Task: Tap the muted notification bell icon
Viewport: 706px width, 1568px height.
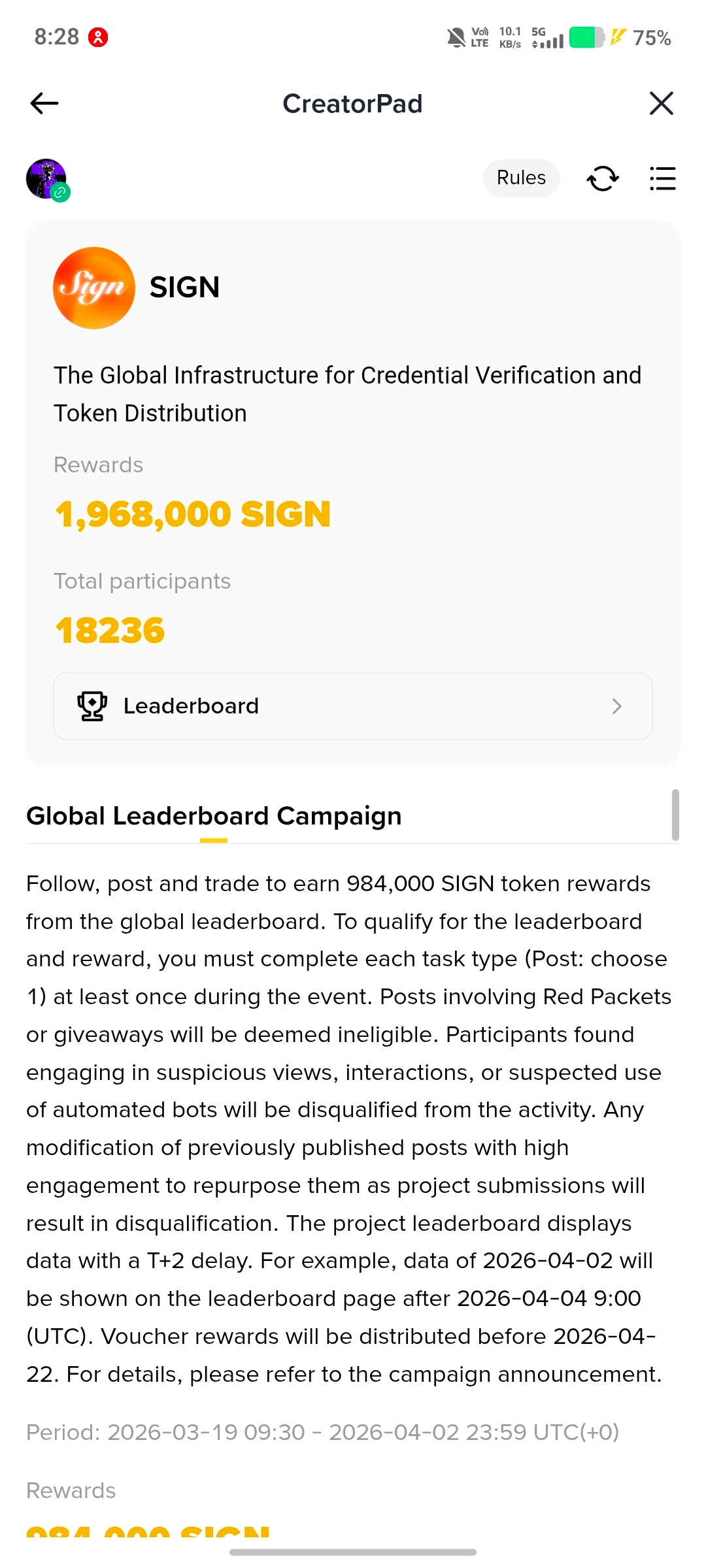Action: pyautogui.click(x=456, y=38)
